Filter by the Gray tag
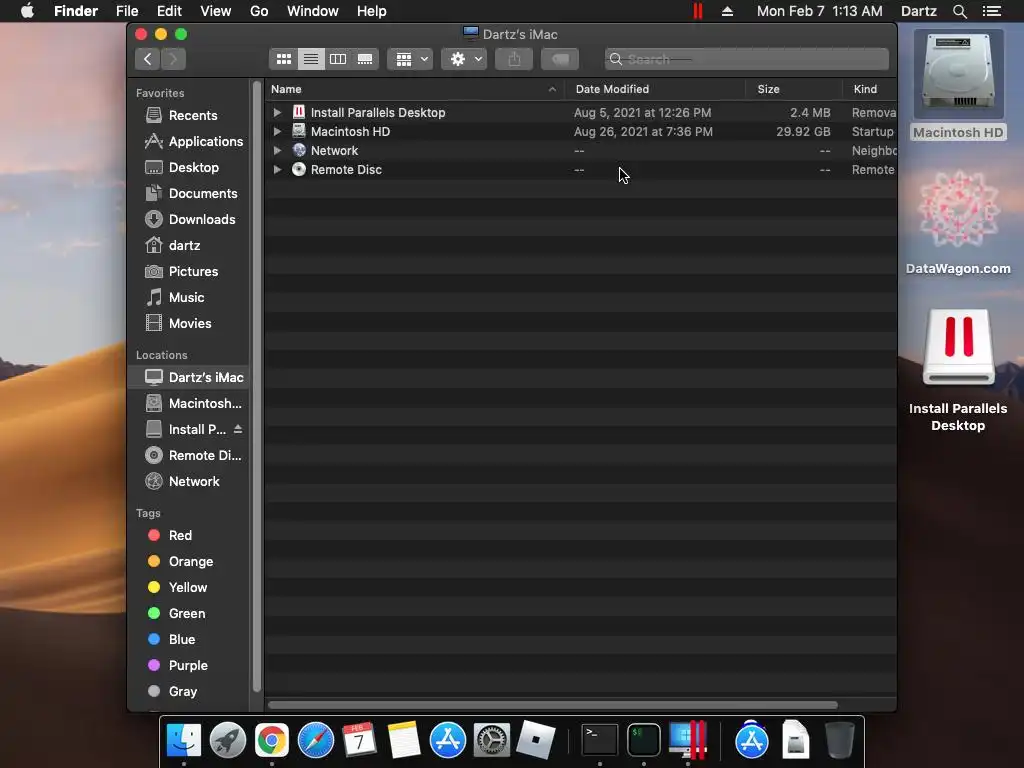 [x=188, y=692]
